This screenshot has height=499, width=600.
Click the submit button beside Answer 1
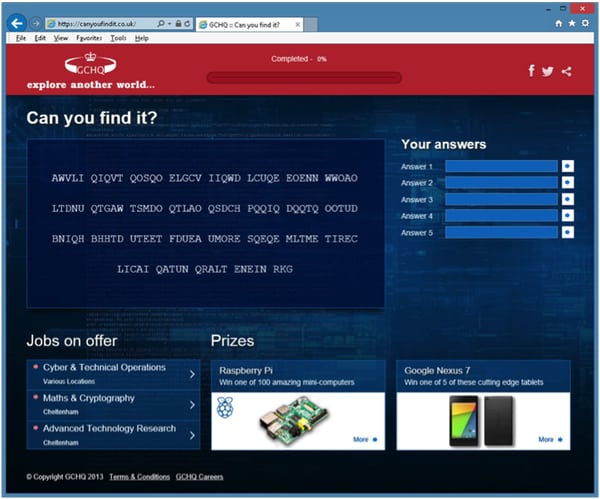click(x=567, y=167)
